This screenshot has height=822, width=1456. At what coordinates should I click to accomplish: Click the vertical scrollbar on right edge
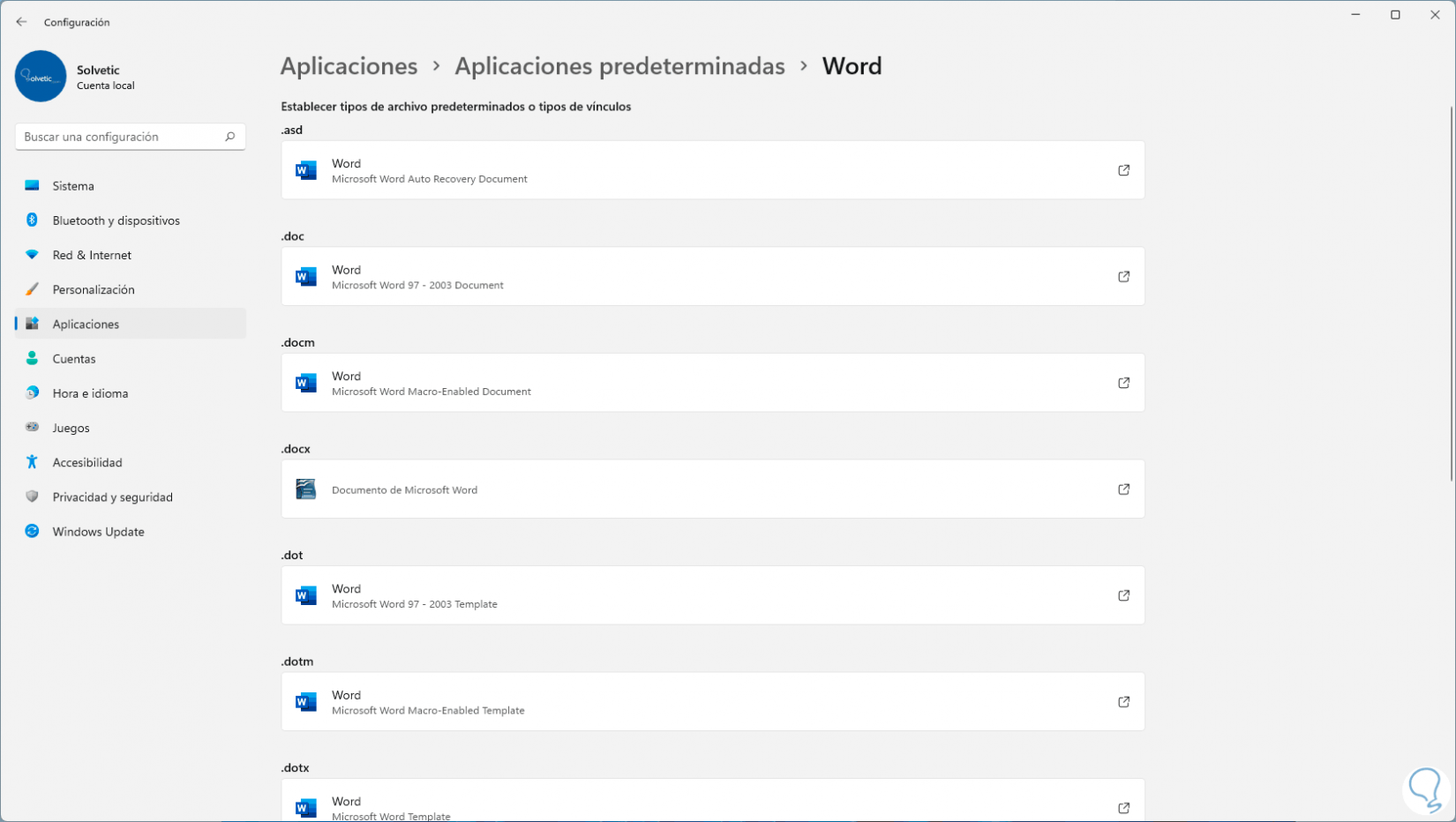1451,291
